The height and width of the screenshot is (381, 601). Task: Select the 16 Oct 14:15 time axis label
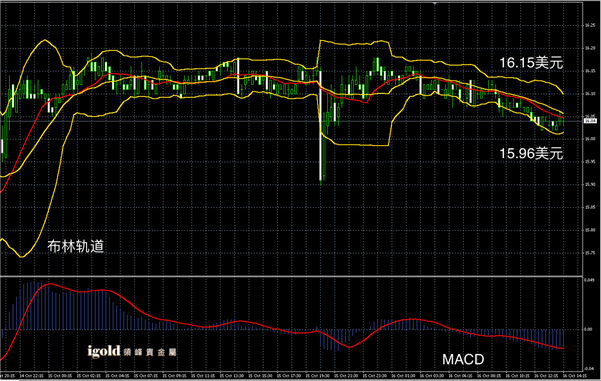pyautogui.click(x=572, y=376)
